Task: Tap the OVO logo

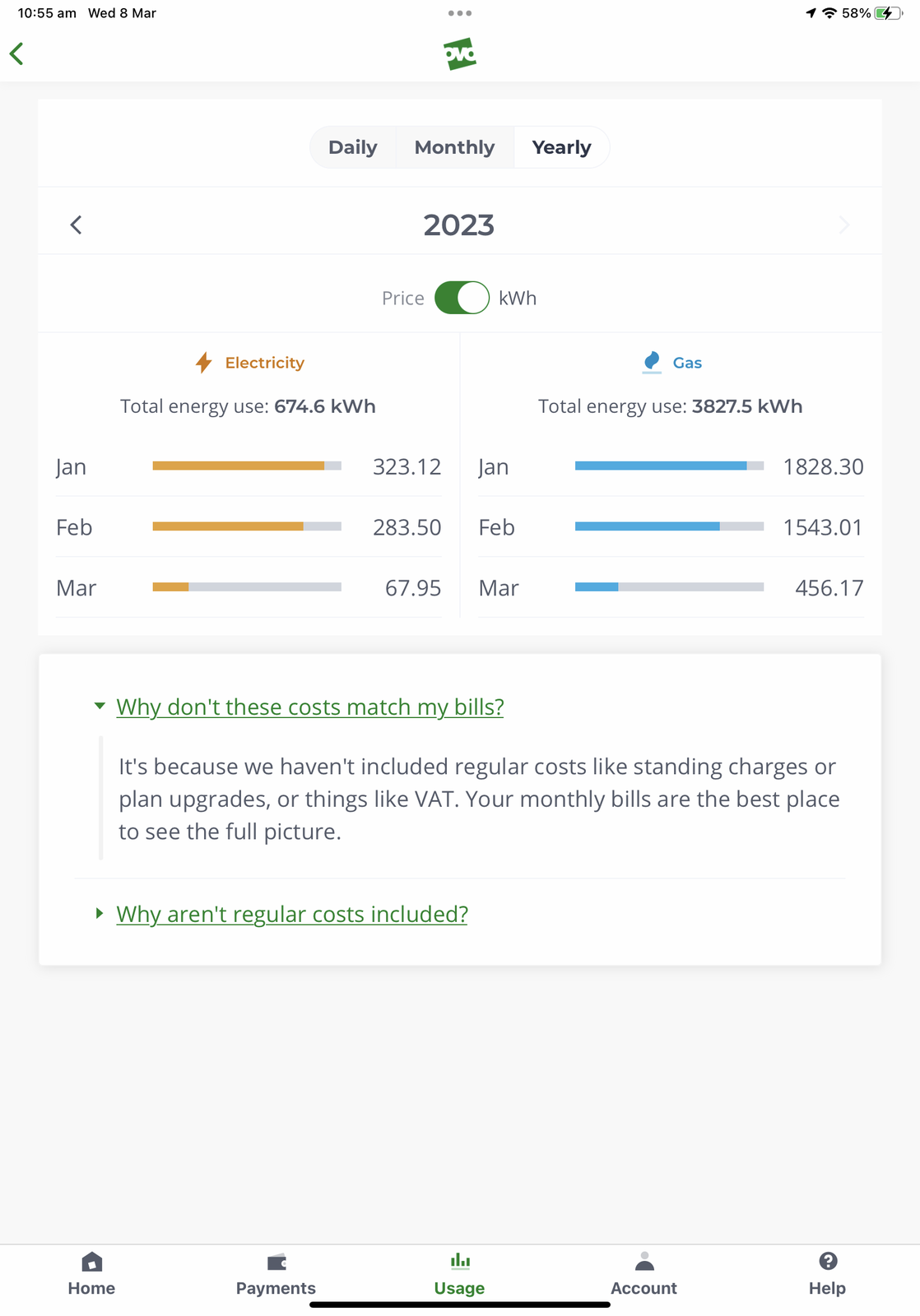Action: 460,54
